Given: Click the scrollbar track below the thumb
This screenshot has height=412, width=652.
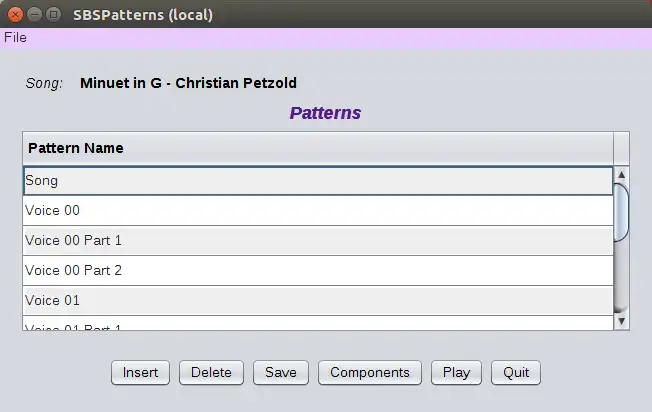Looking at the screenshot, I should [x=621, y=280].
